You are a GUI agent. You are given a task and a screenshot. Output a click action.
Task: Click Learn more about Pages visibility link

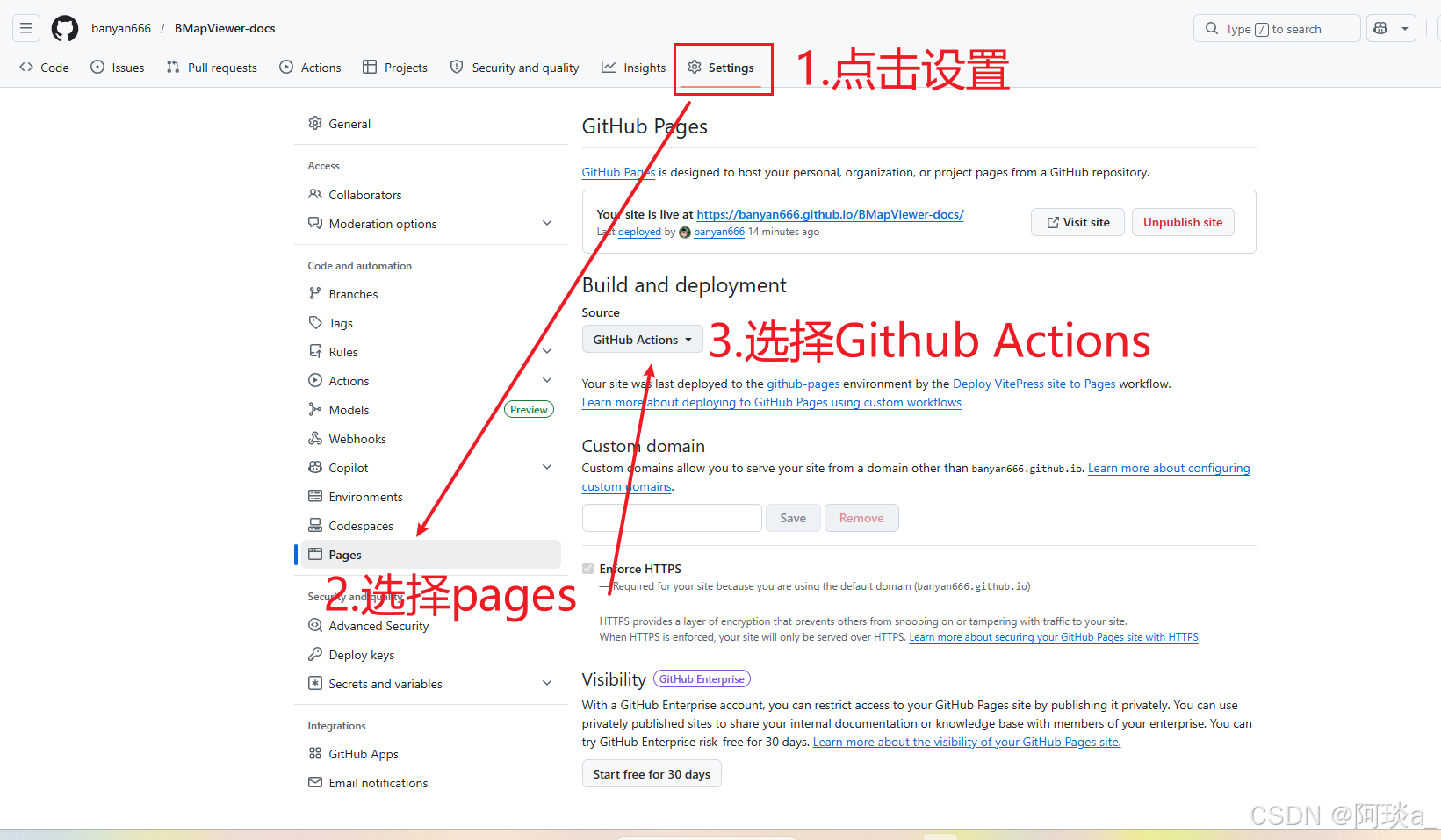point(967,743)
